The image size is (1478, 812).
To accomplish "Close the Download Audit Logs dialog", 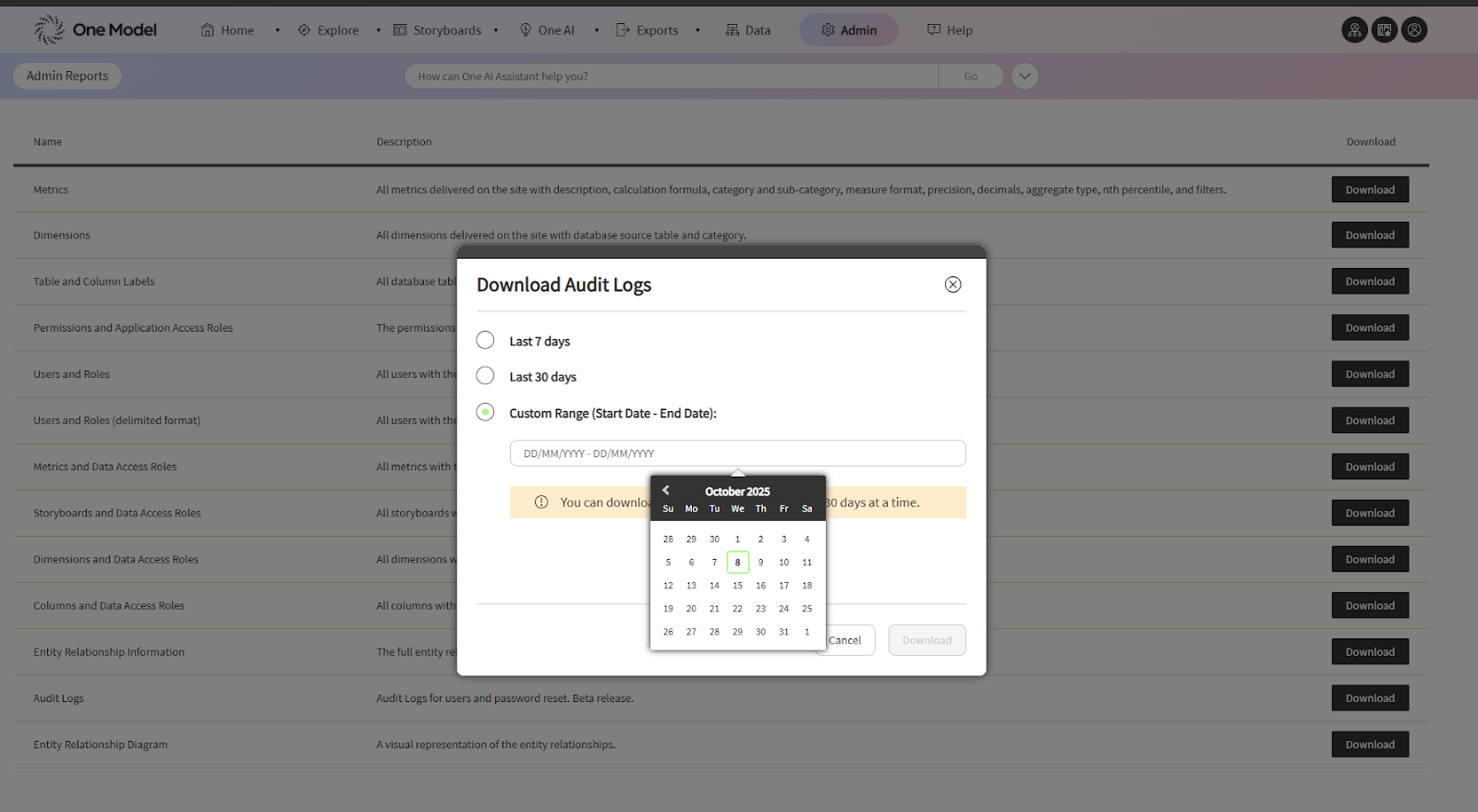I will click(952, 285).
